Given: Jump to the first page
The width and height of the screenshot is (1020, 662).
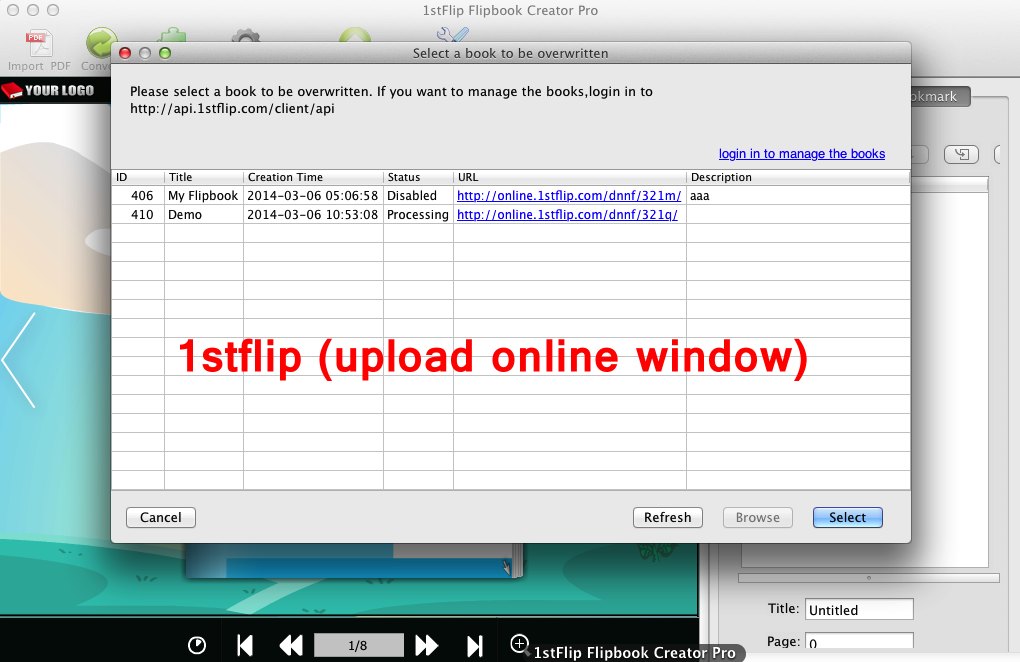Looking at the screenshot, I should point(244,646).
